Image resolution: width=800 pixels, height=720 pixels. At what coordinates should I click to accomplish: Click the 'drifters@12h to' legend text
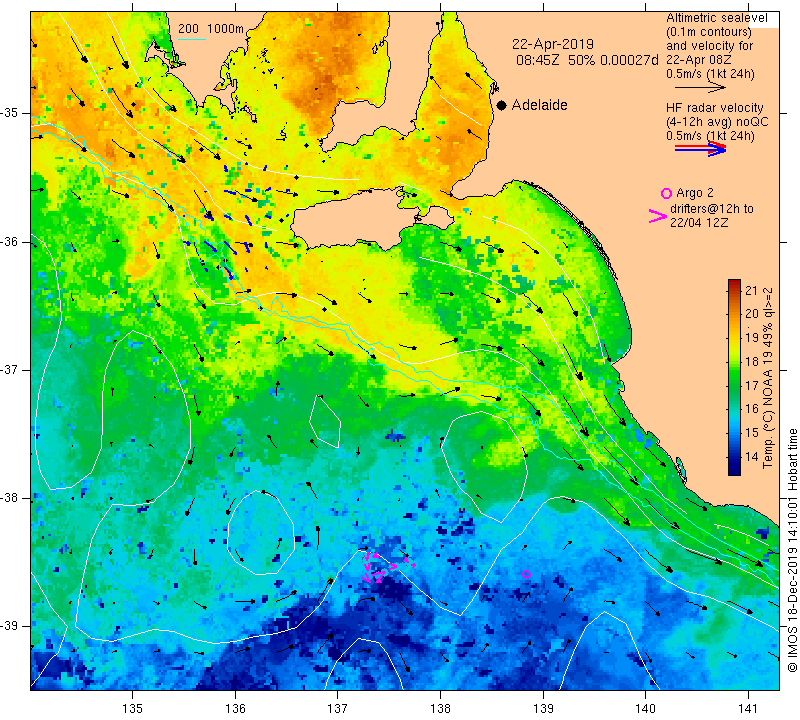click(711, 209)
